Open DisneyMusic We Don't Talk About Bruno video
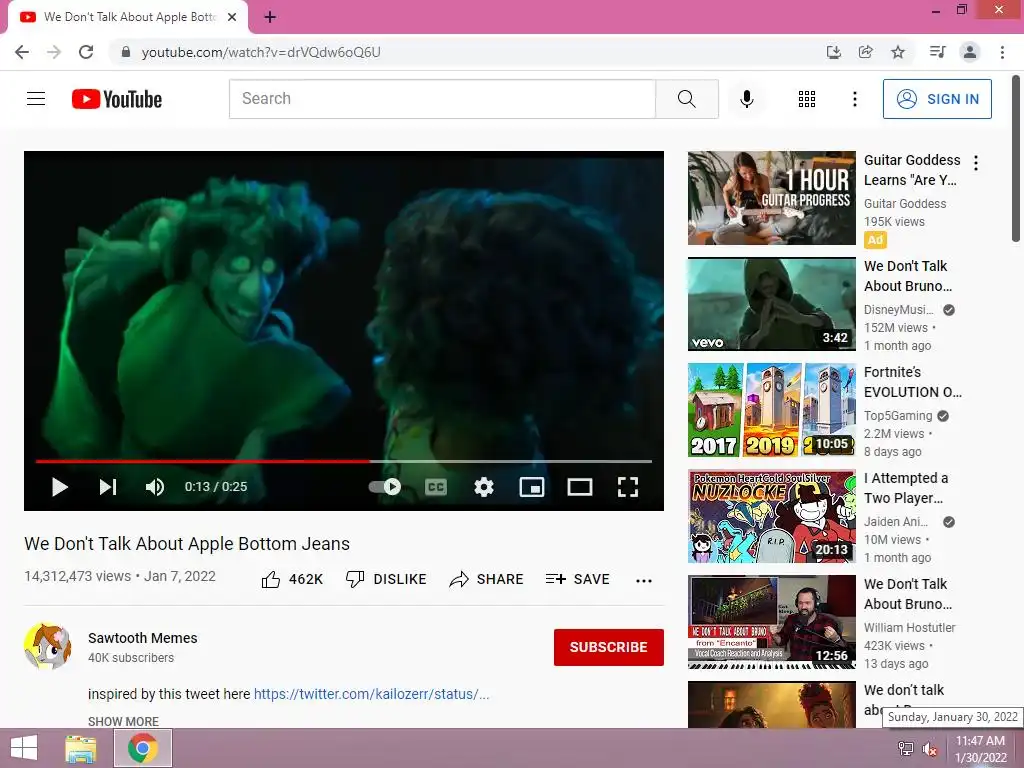This screenshot has height=768, width=1024. pyautogui.click(x=771, y=304)
